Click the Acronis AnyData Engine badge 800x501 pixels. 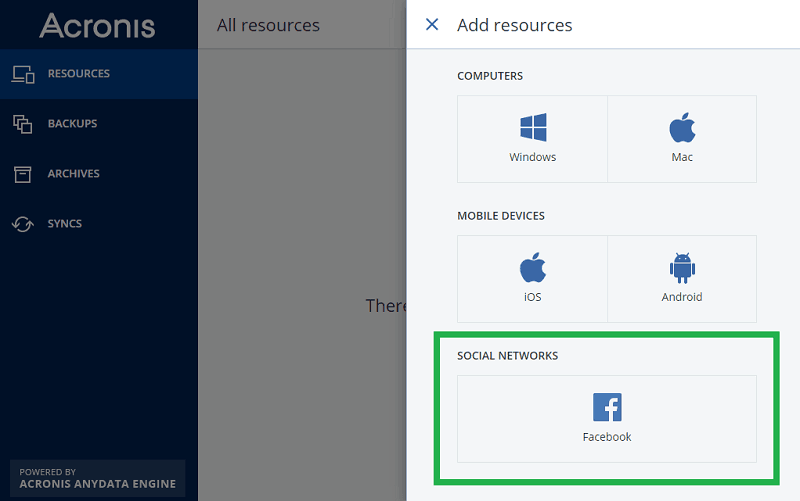pyautogui.click(x=97, y=478)
